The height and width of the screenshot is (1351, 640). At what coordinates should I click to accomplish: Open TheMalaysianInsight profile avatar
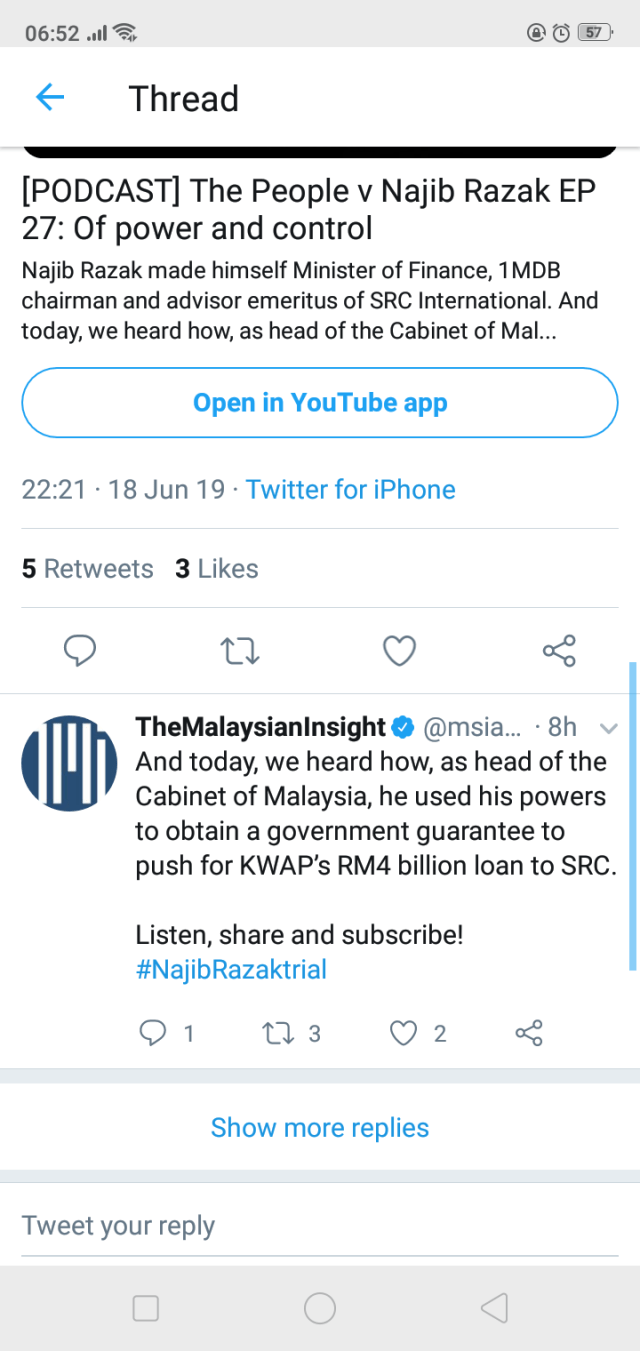(x=69, y=762)
